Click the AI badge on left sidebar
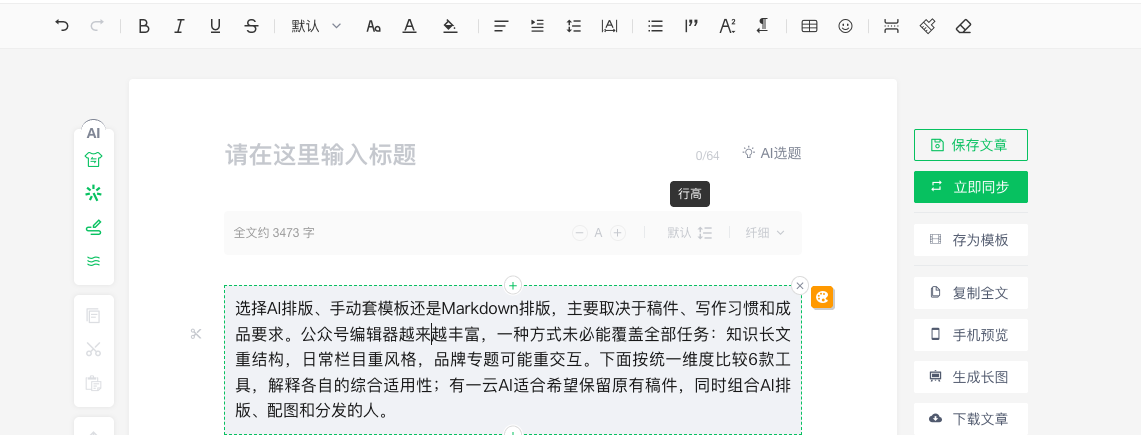Image resolution: width=1141 pixels, height=435 pixels. pos(93,132)
